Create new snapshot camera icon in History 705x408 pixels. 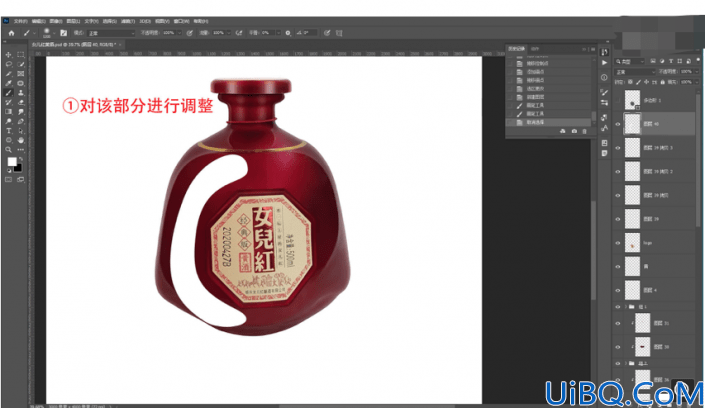point(574,131)
